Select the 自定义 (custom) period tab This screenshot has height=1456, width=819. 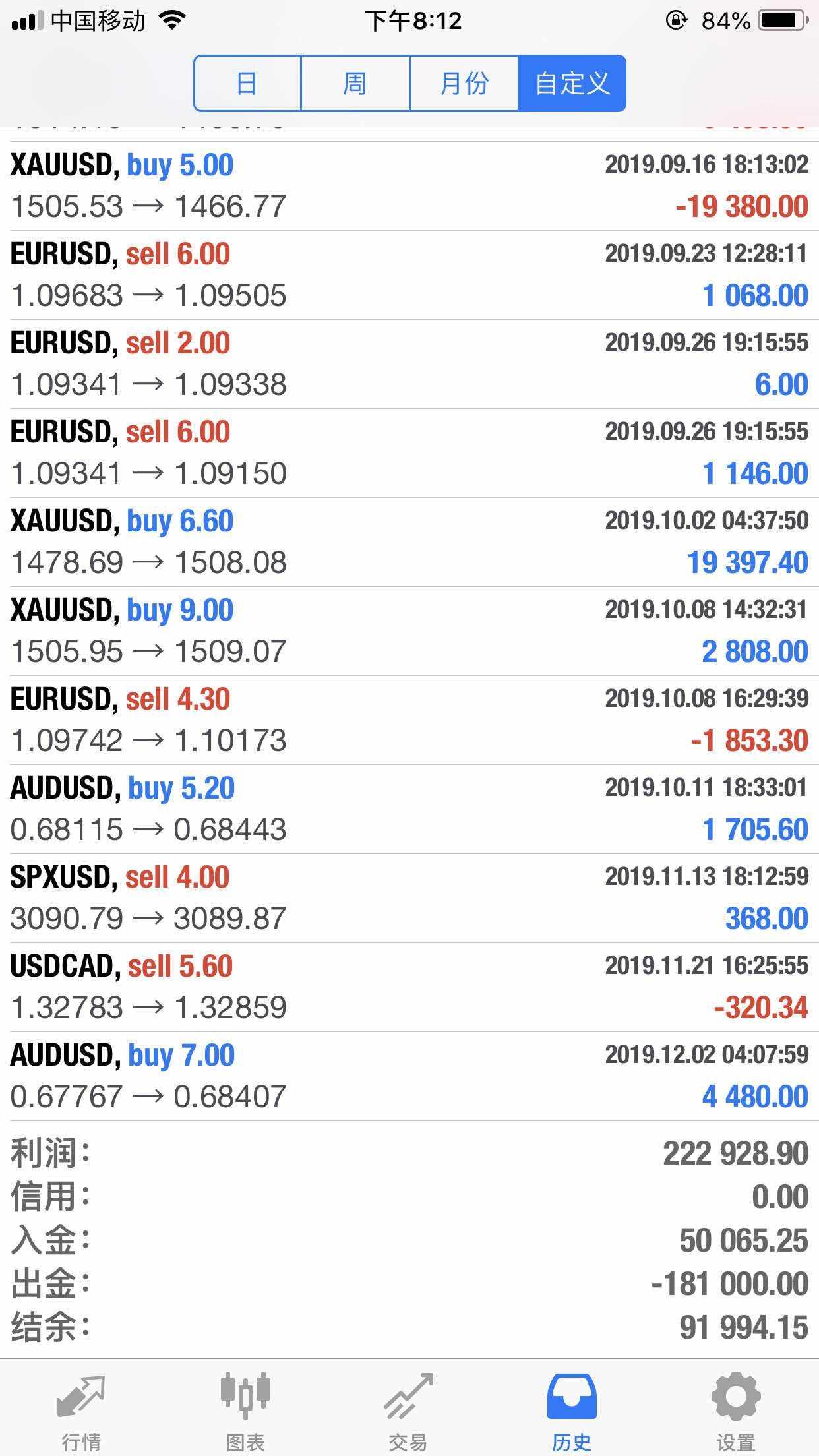(x=572, y=84)
